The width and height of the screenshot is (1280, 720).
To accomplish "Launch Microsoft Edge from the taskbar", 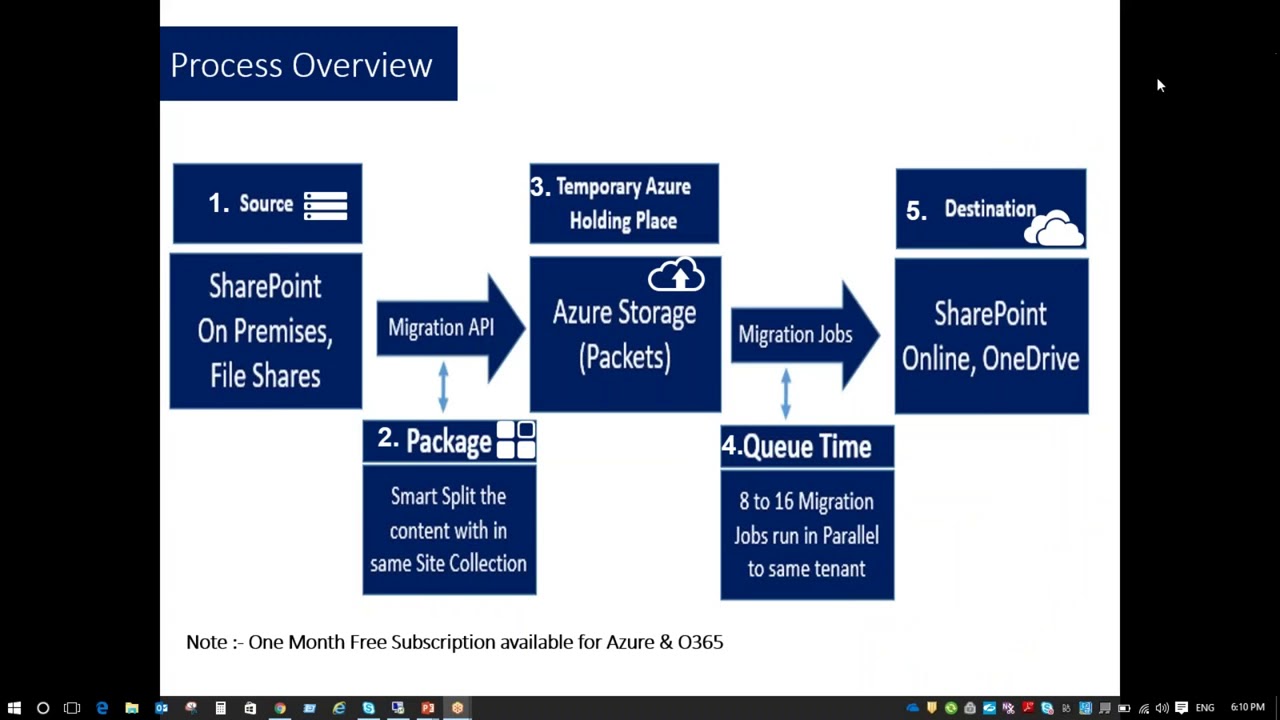I will click(102, 708).
